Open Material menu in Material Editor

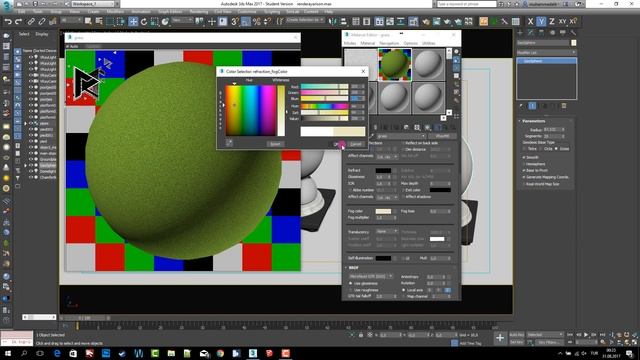367,43
